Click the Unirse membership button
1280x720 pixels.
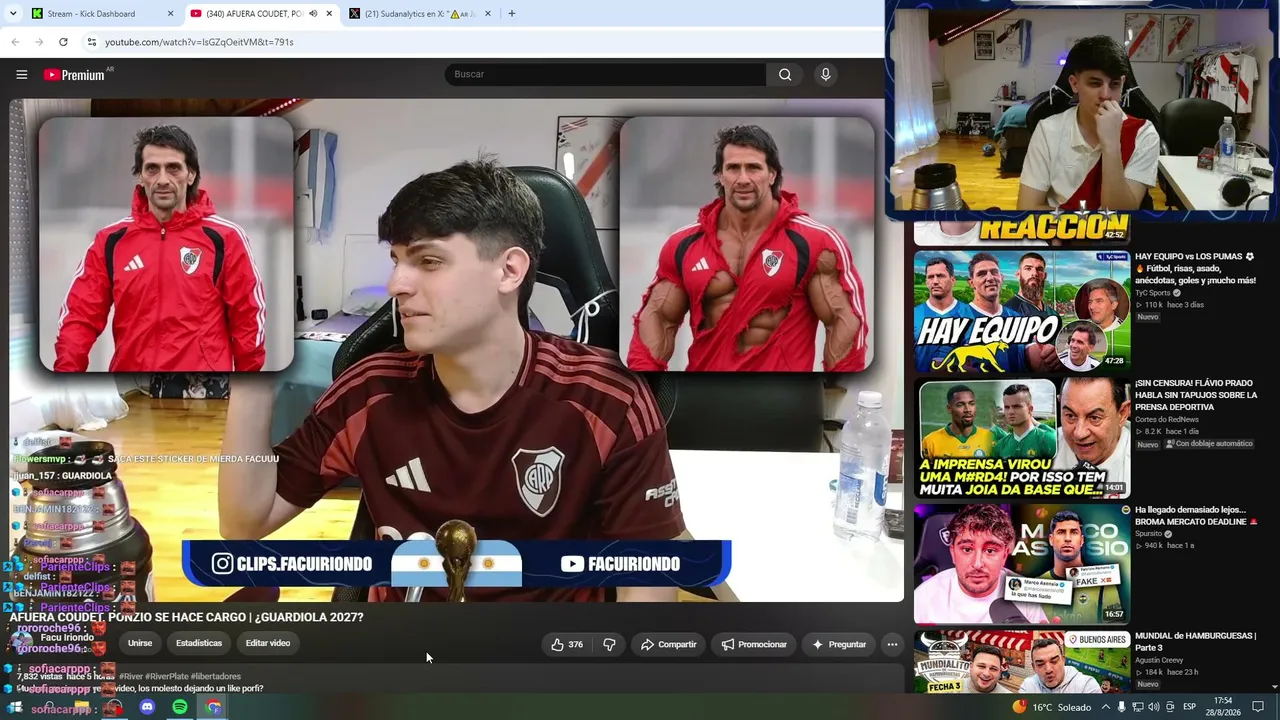click(140, 643)
